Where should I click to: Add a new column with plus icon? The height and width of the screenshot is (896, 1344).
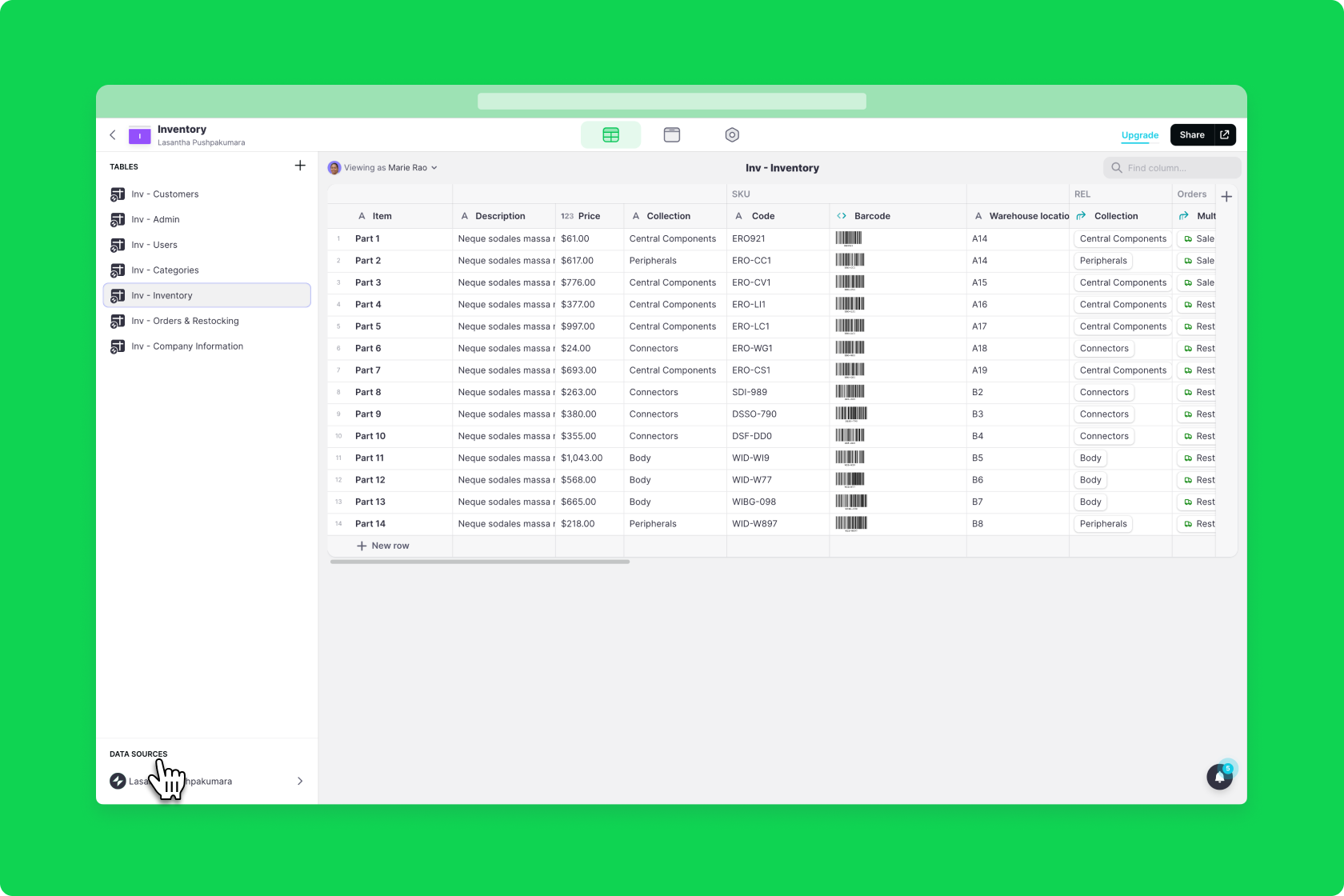coord(1226,197)
